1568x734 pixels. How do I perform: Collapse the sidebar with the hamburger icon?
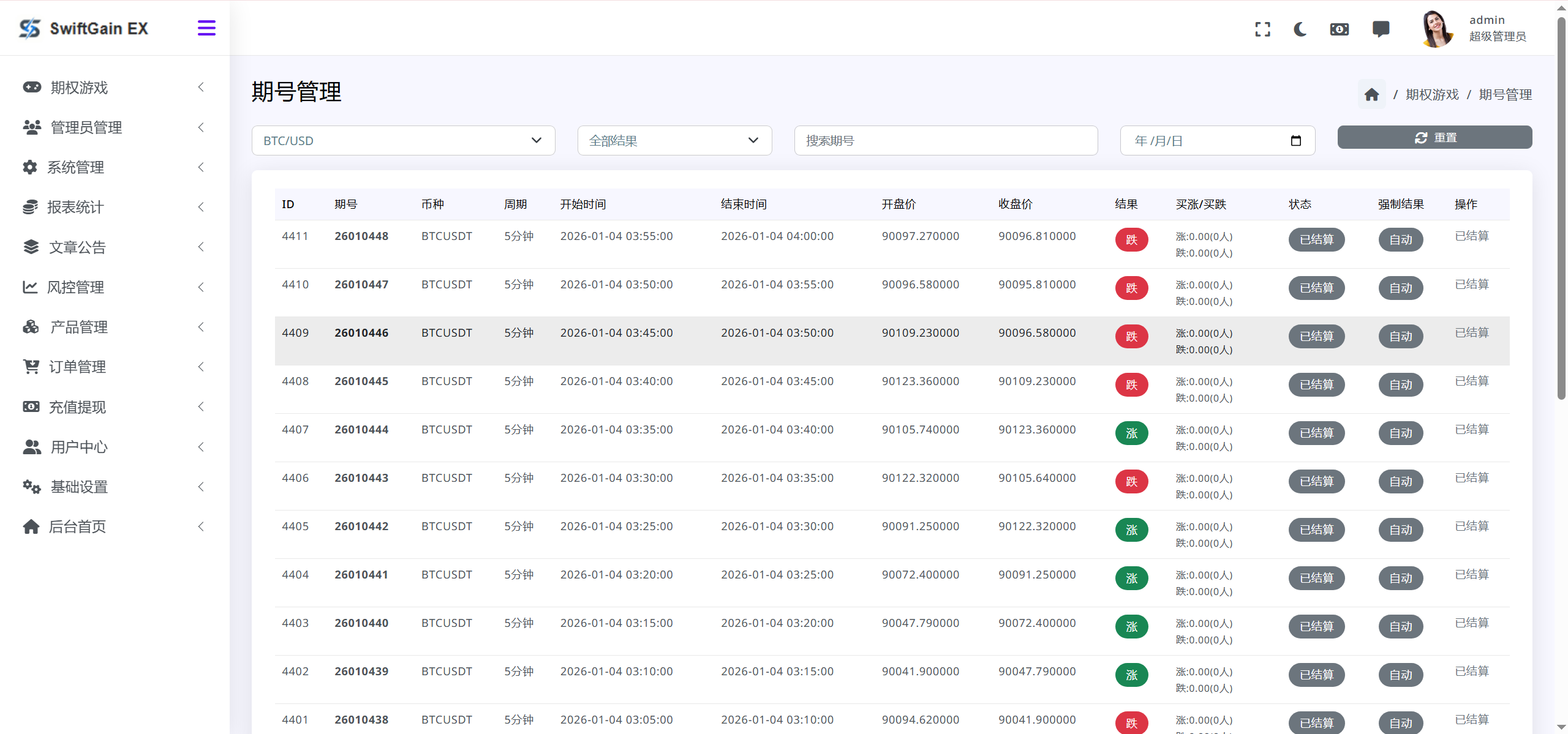[x=206, y=28]
